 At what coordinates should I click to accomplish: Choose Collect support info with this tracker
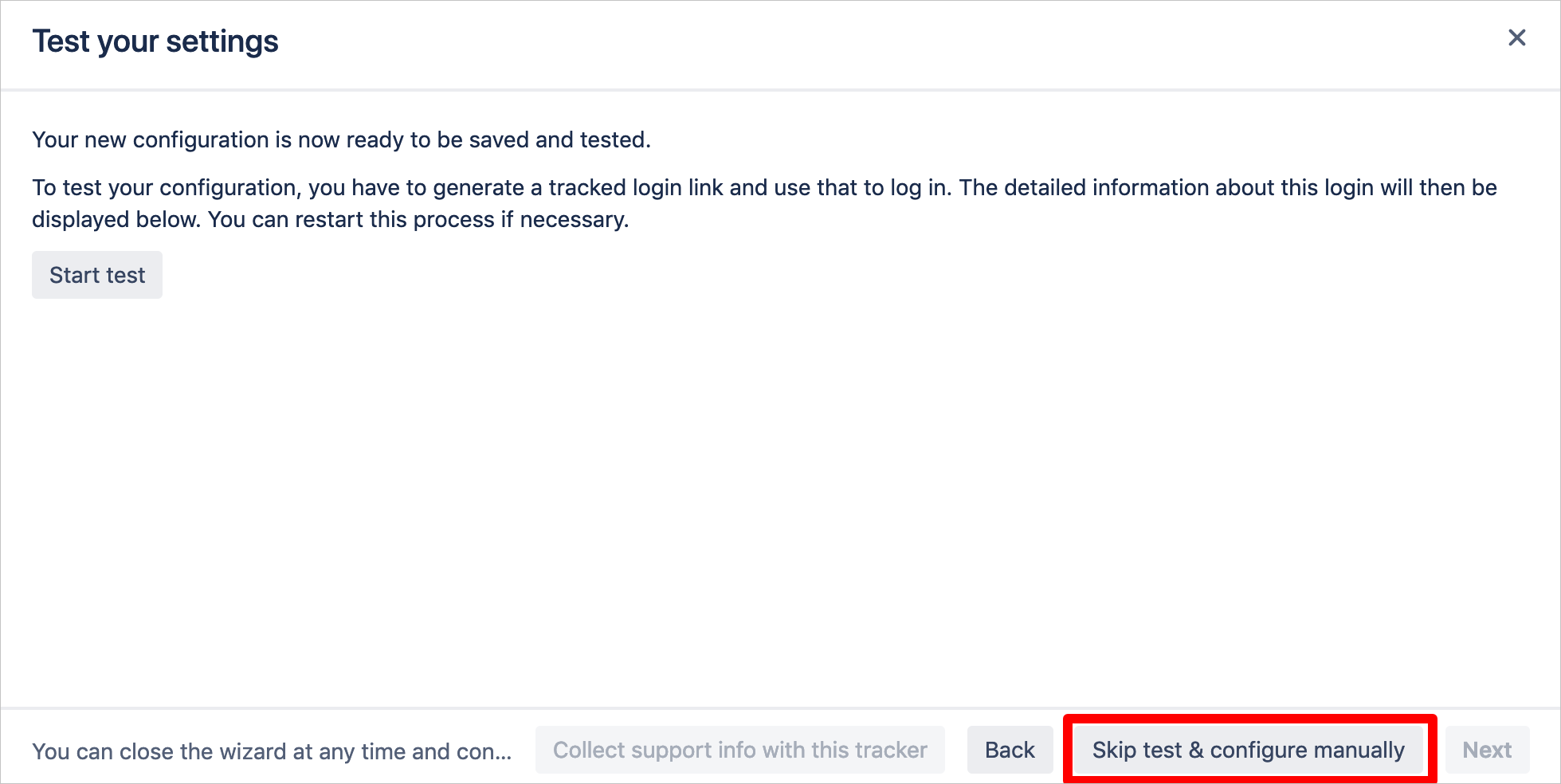pyautogui.click(x=739, y=750)
